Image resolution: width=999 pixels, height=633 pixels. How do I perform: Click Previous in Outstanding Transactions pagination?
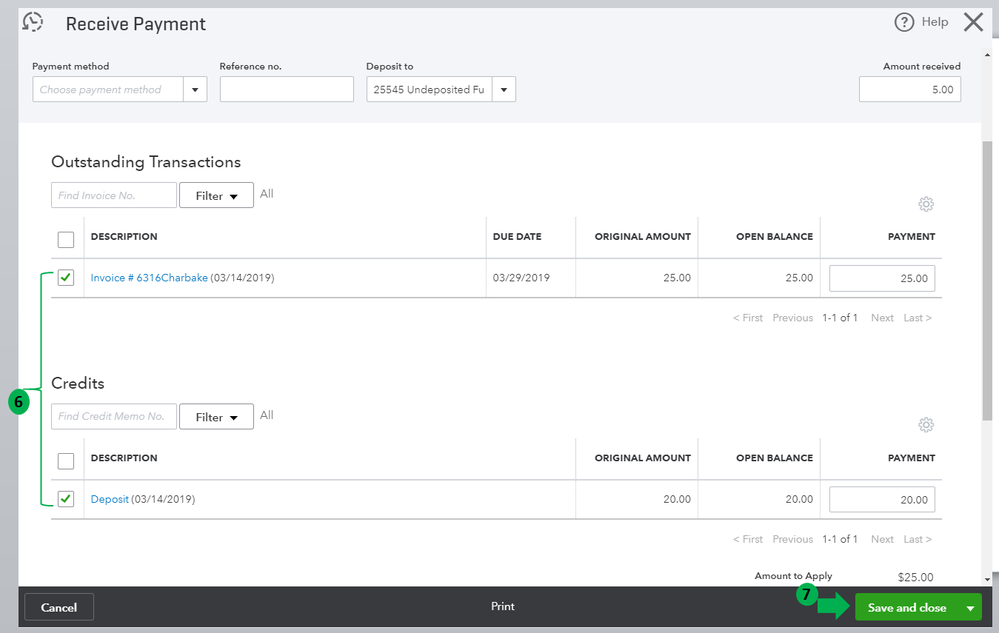[793, 317]
